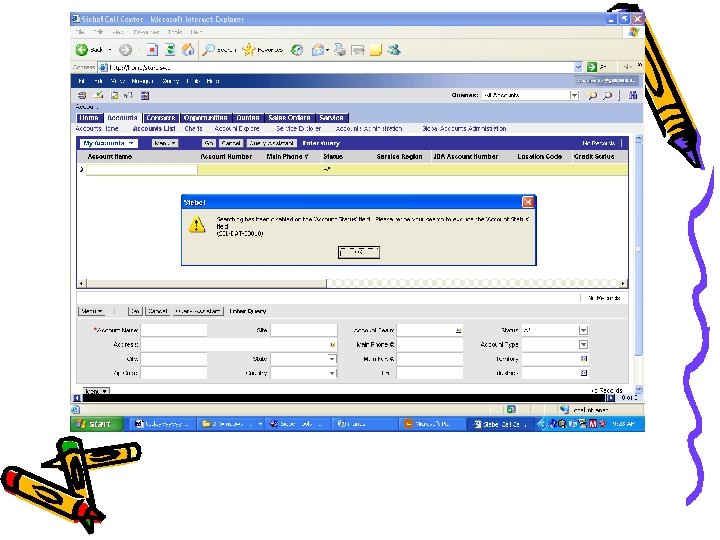Click the Print icon in the IE toolbar
Screen dimensions: 720x540
pyautogui.click(x=340, y=50)
